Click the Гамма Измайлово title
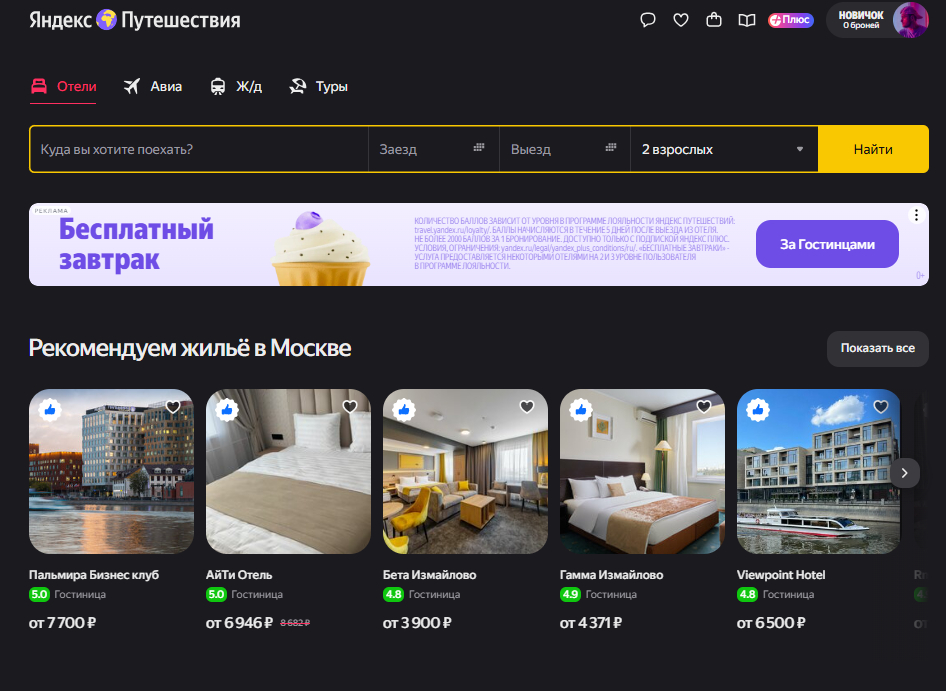 click(x=611, y=575)
